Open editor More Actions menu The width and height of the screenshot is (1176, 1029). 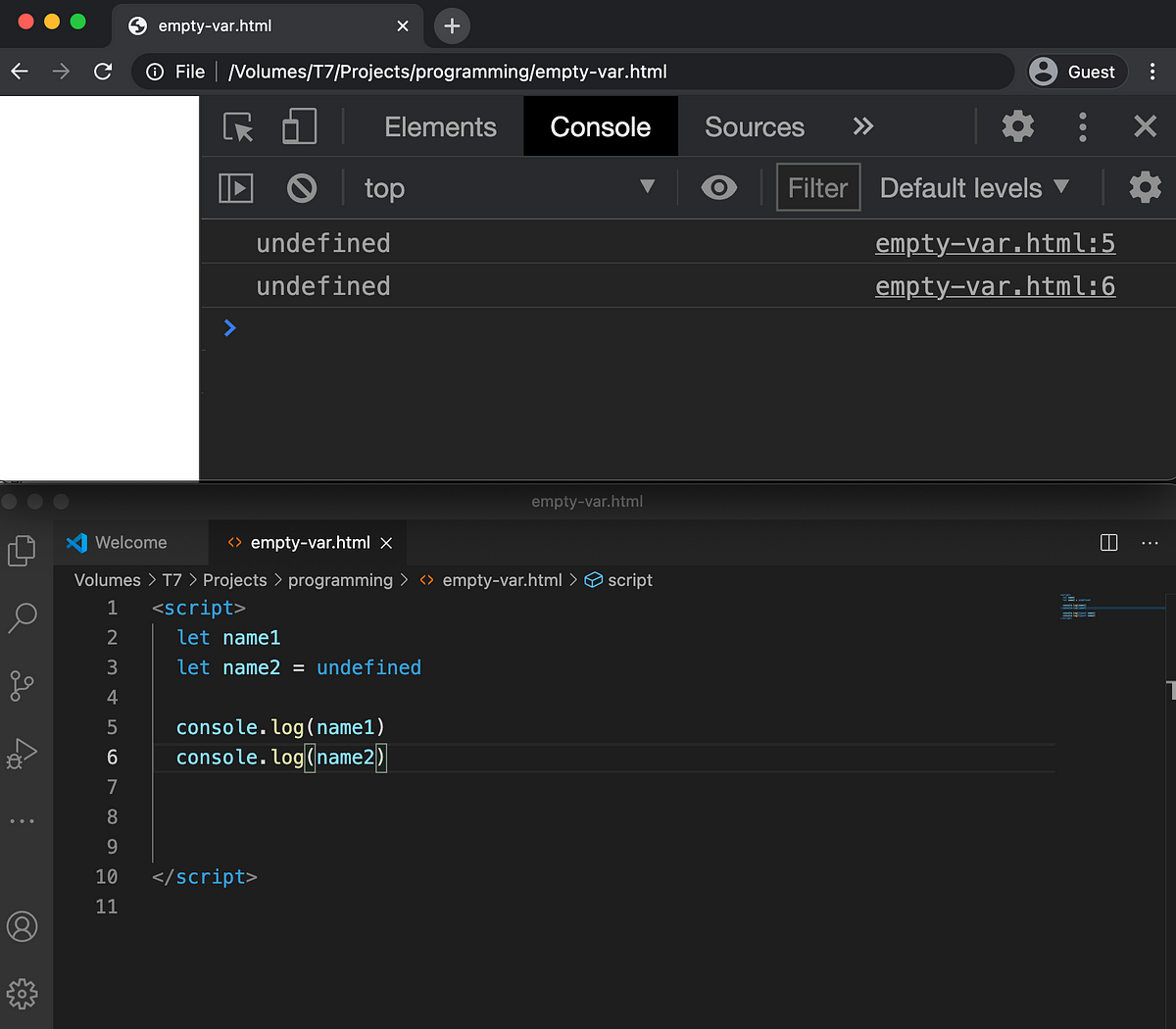tap(1150, 543)
